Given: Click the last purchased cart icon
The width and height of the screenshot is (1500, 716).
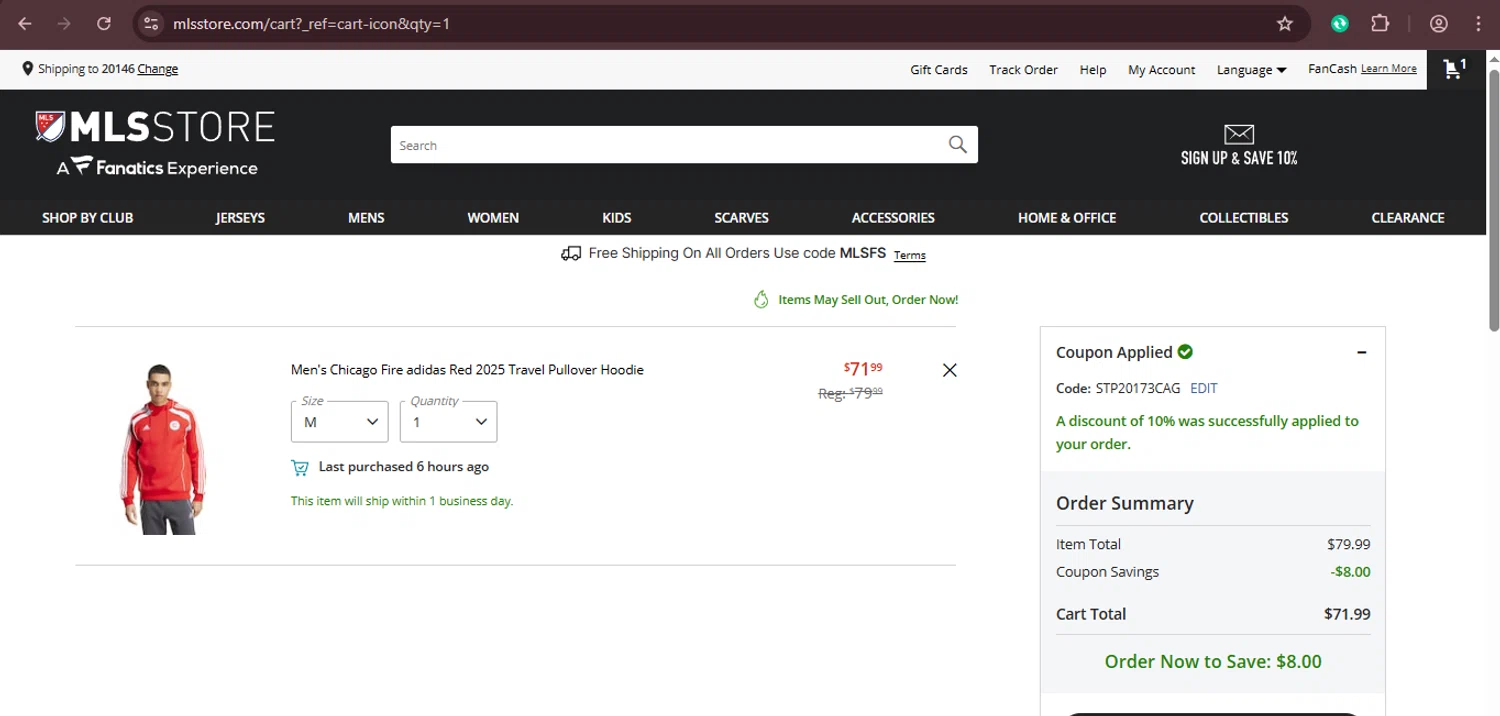Looking at the screenshot, I should (300, 467).
